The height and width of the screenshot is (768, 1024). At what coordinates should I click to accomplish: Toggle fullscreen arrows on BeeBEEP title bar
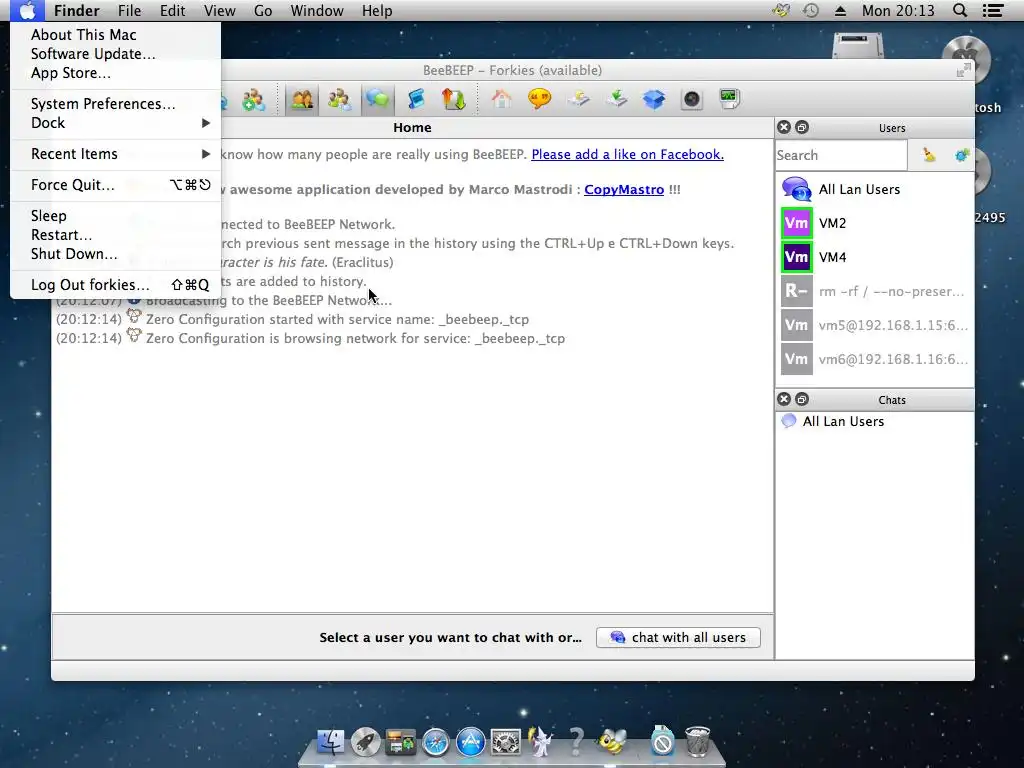(963, 71)
